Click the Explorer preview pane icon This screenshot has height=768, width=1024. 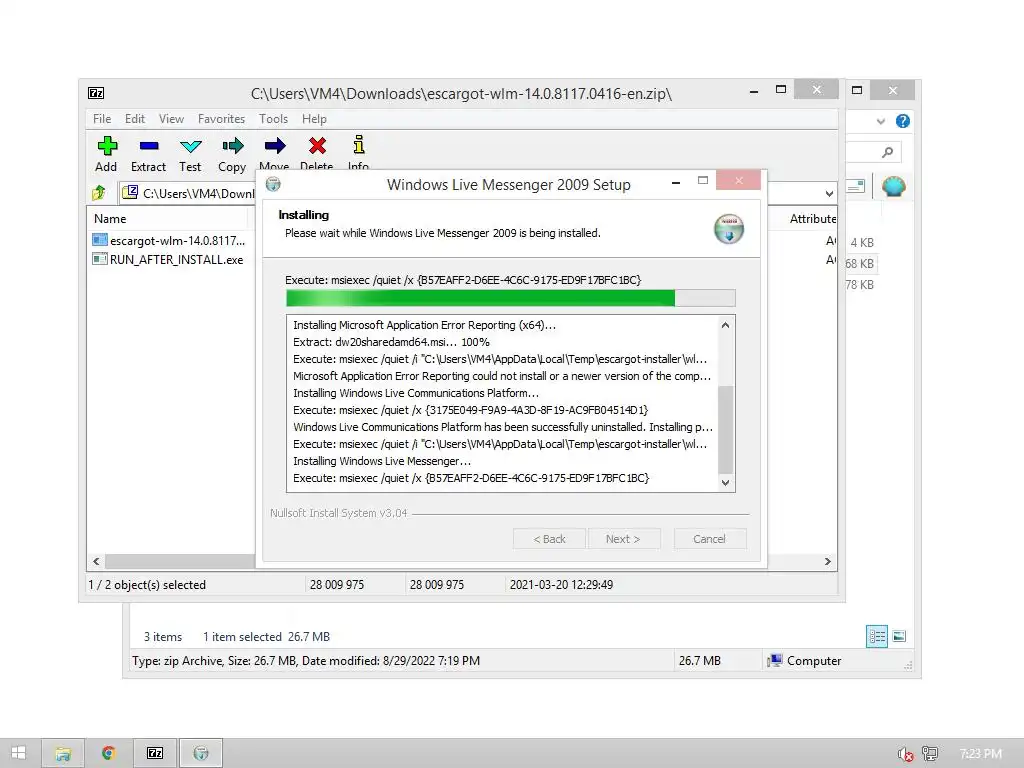tap(856, 186)
